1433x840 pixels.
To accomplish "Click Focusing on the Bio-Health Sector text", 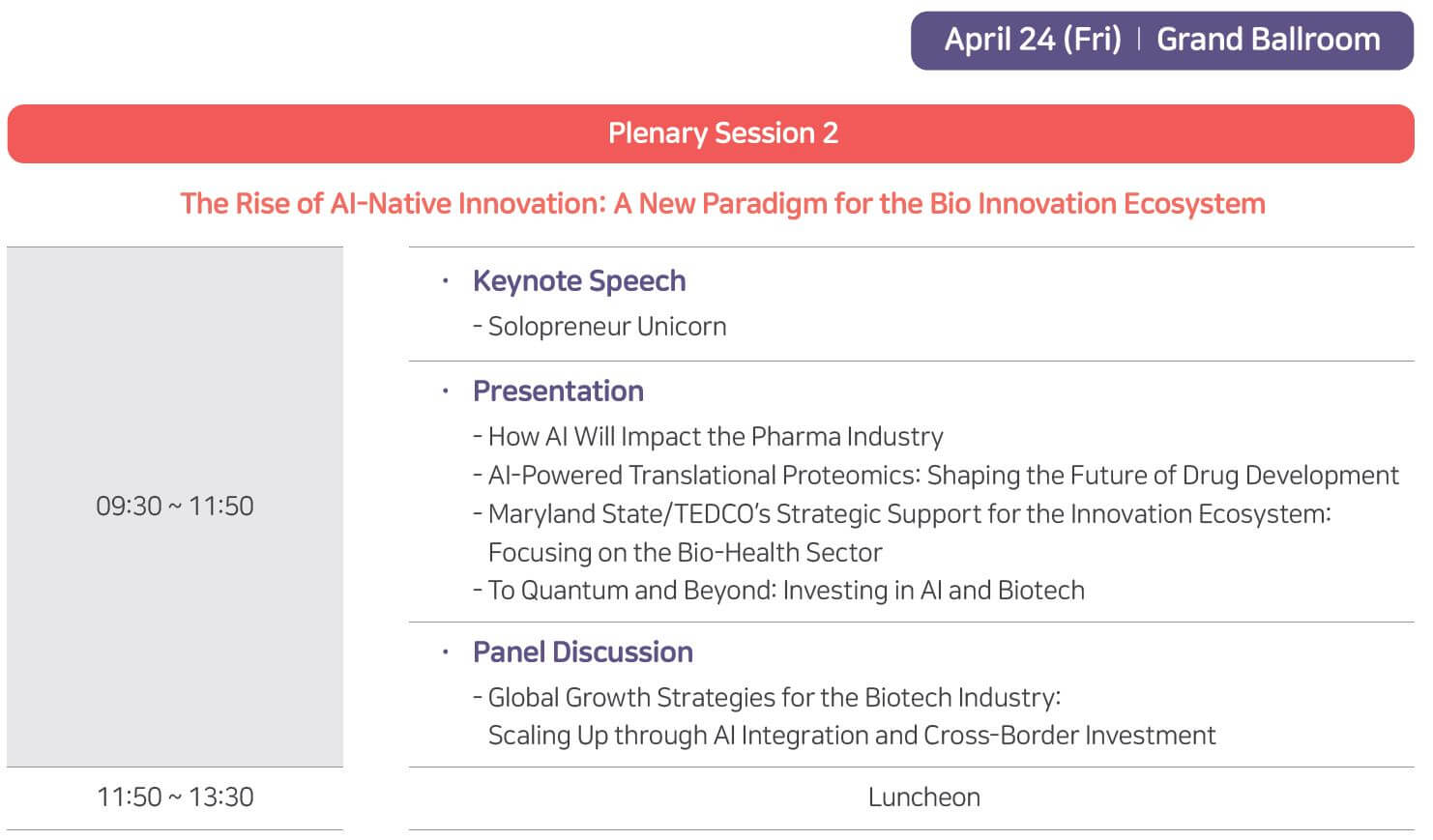I will point(685,553).
